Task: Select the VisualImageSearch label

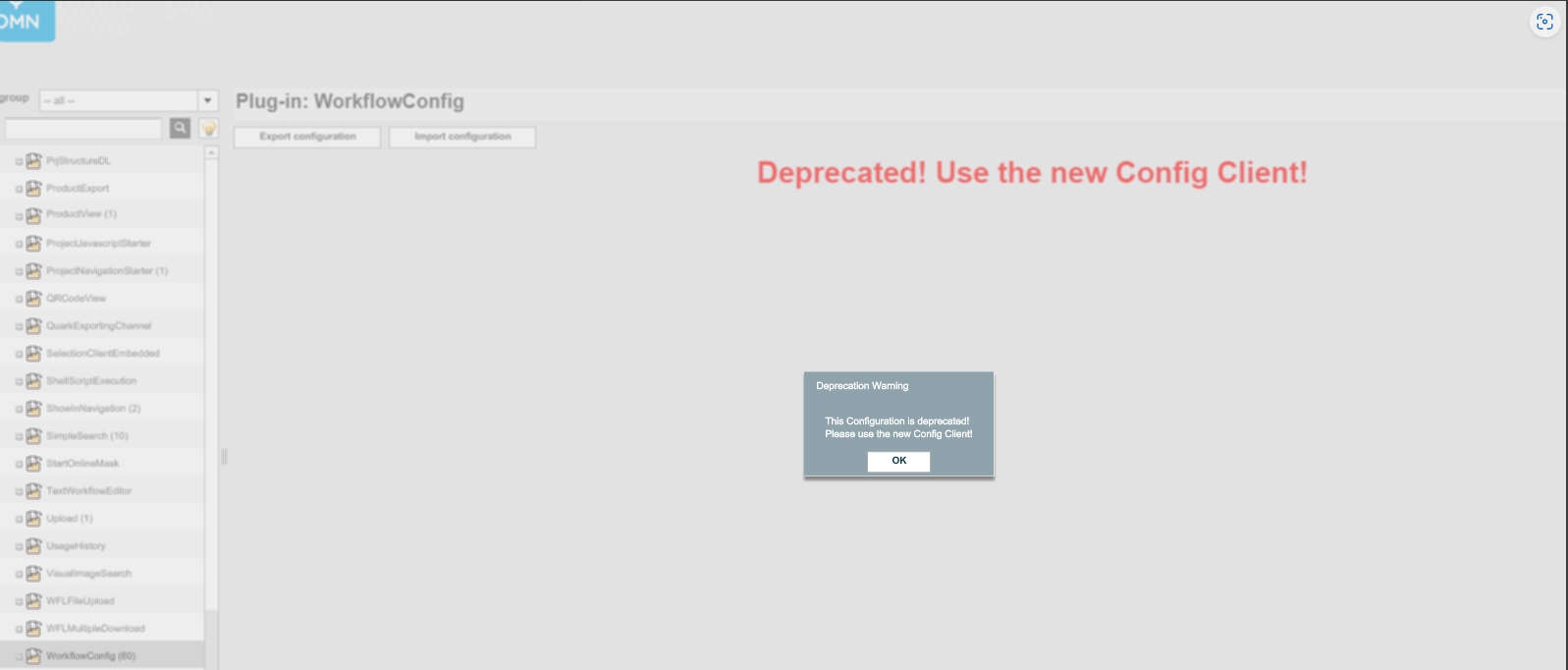Action: tap(88, 574)
